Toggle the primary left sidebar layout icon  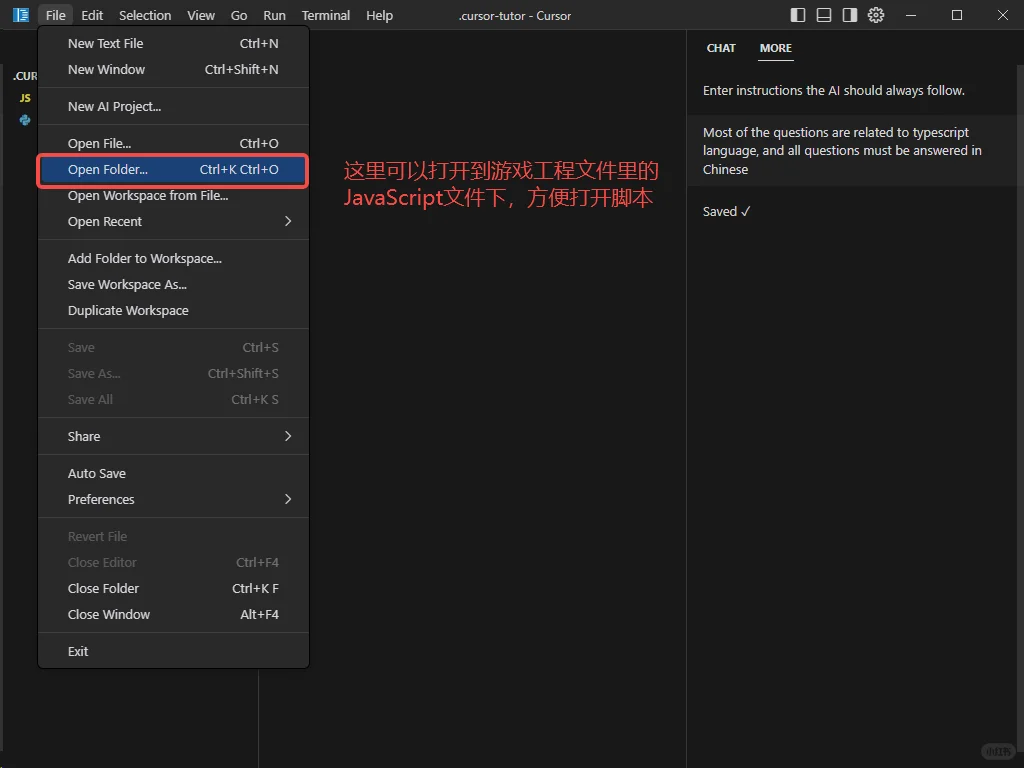point(797,15)
